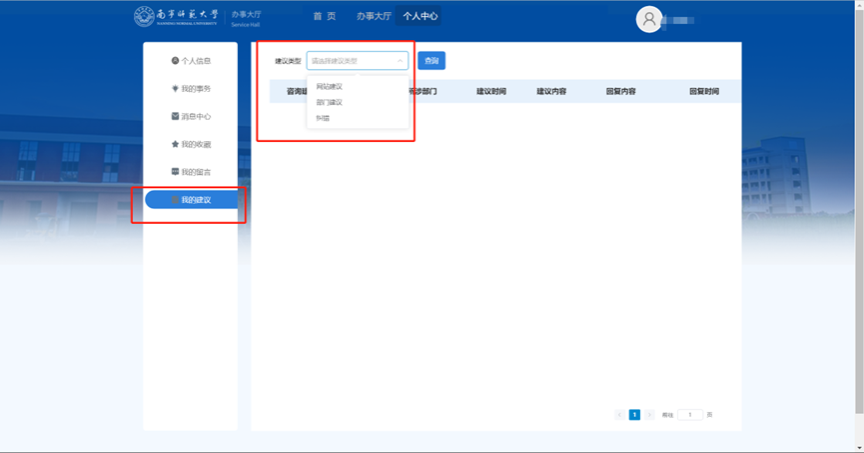Click the blue 查询 button

click(x=431, y=61)
